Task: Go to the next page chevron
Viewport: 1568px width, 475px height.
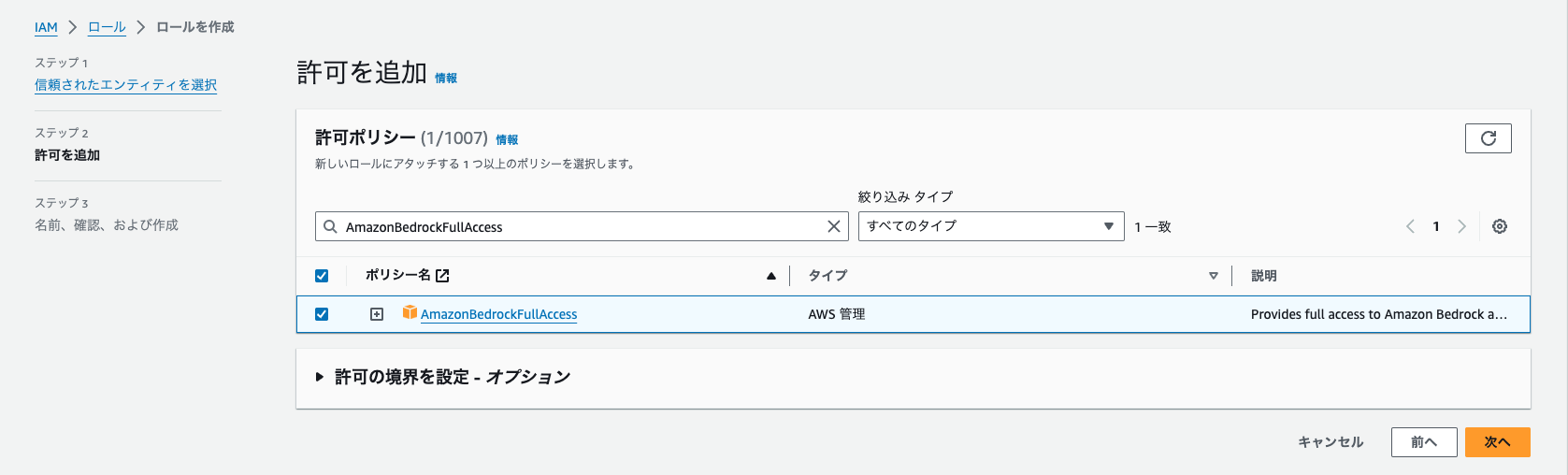Action: pyautogui.click(x=1461, y=226)
